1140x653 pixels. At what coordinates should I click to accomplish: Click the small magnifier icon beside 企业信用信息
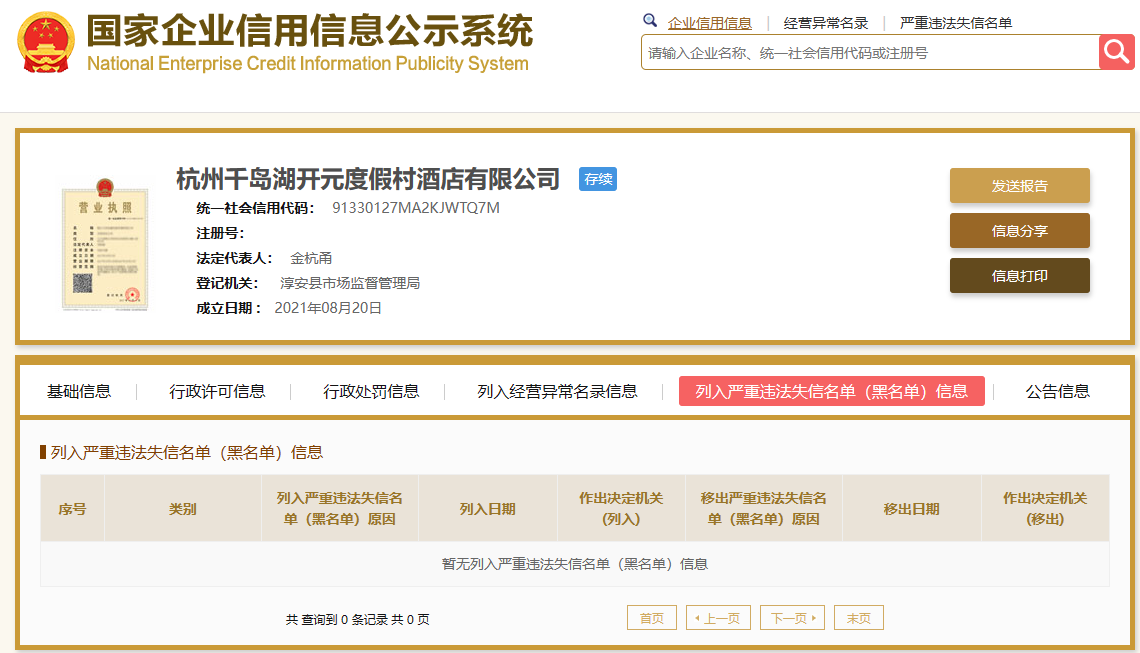click(650, 21)
